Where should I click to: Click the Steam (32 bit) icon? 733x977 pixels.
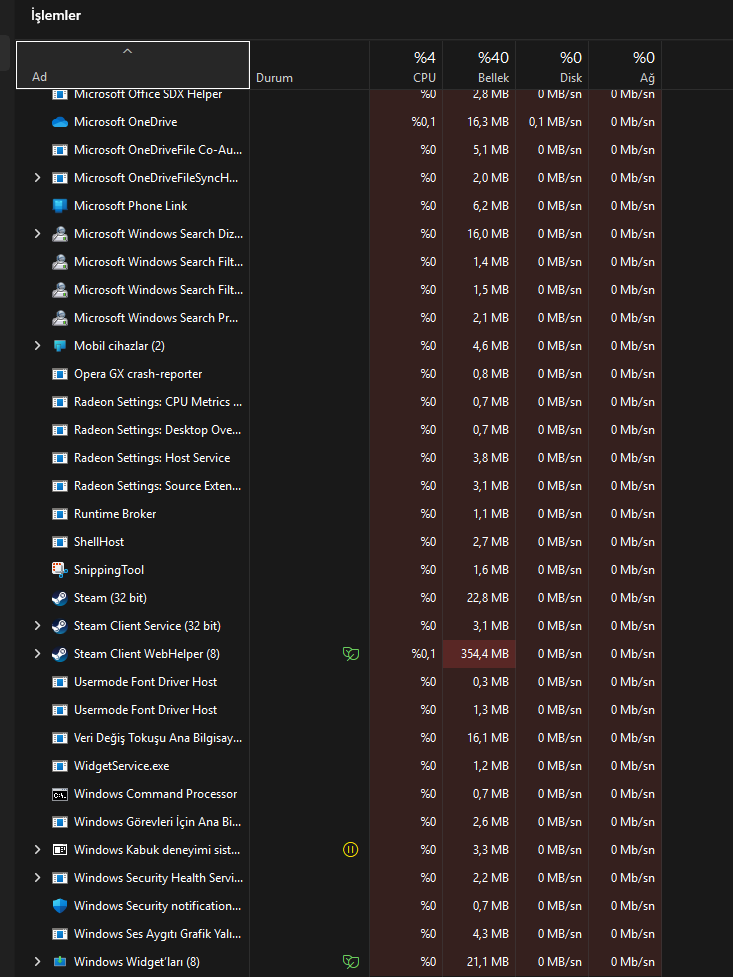click(60, 598)
